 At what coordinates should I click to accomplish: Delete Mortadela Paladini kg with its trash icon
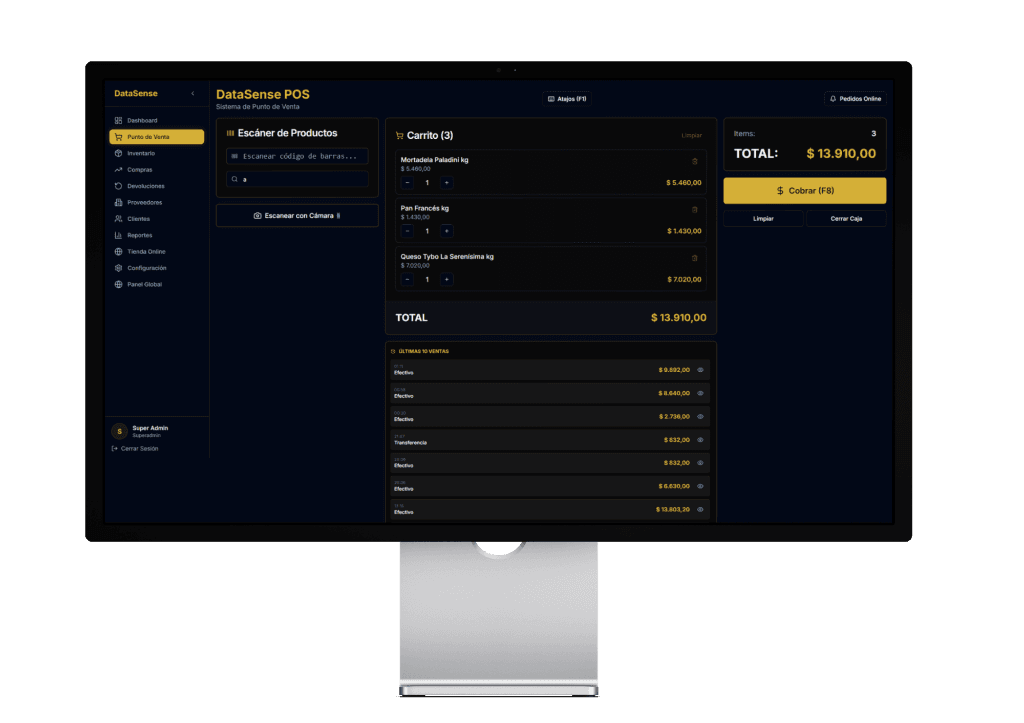[695, 161]
